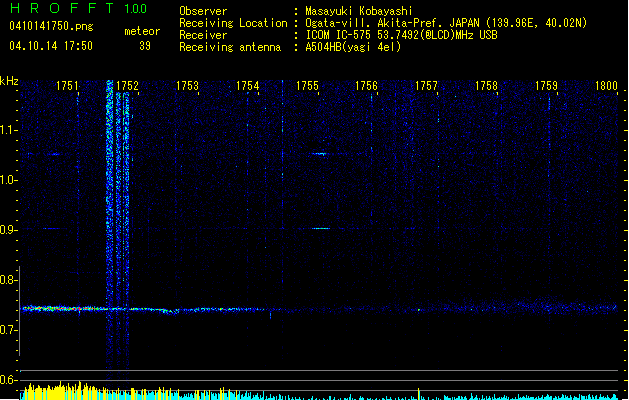Click the 1755 time marker
Screen dimensions: 629x400
click(307, 86)
